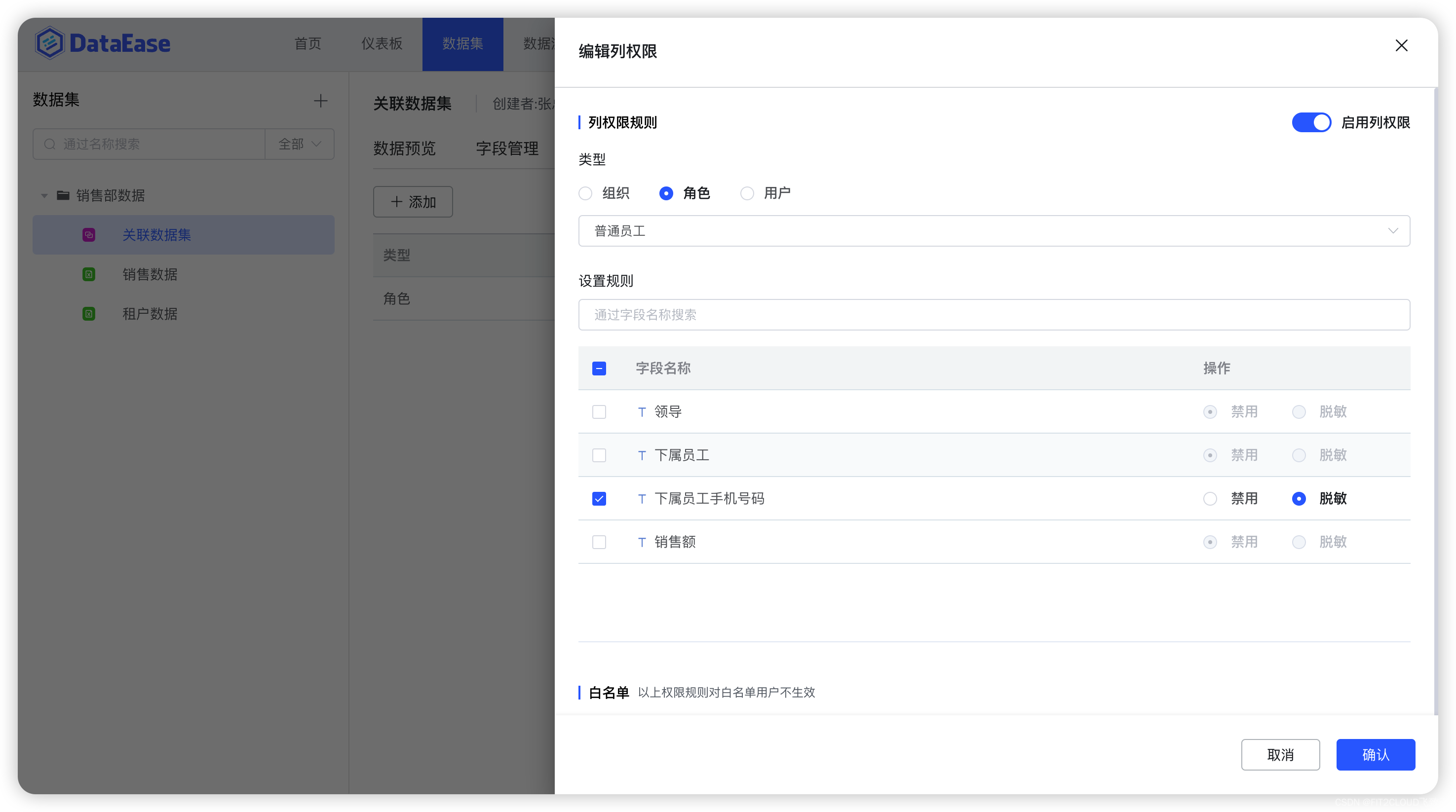Check the 领导 field checkbox
Viewport: 1456px width, 812px height.
point(599,412)
